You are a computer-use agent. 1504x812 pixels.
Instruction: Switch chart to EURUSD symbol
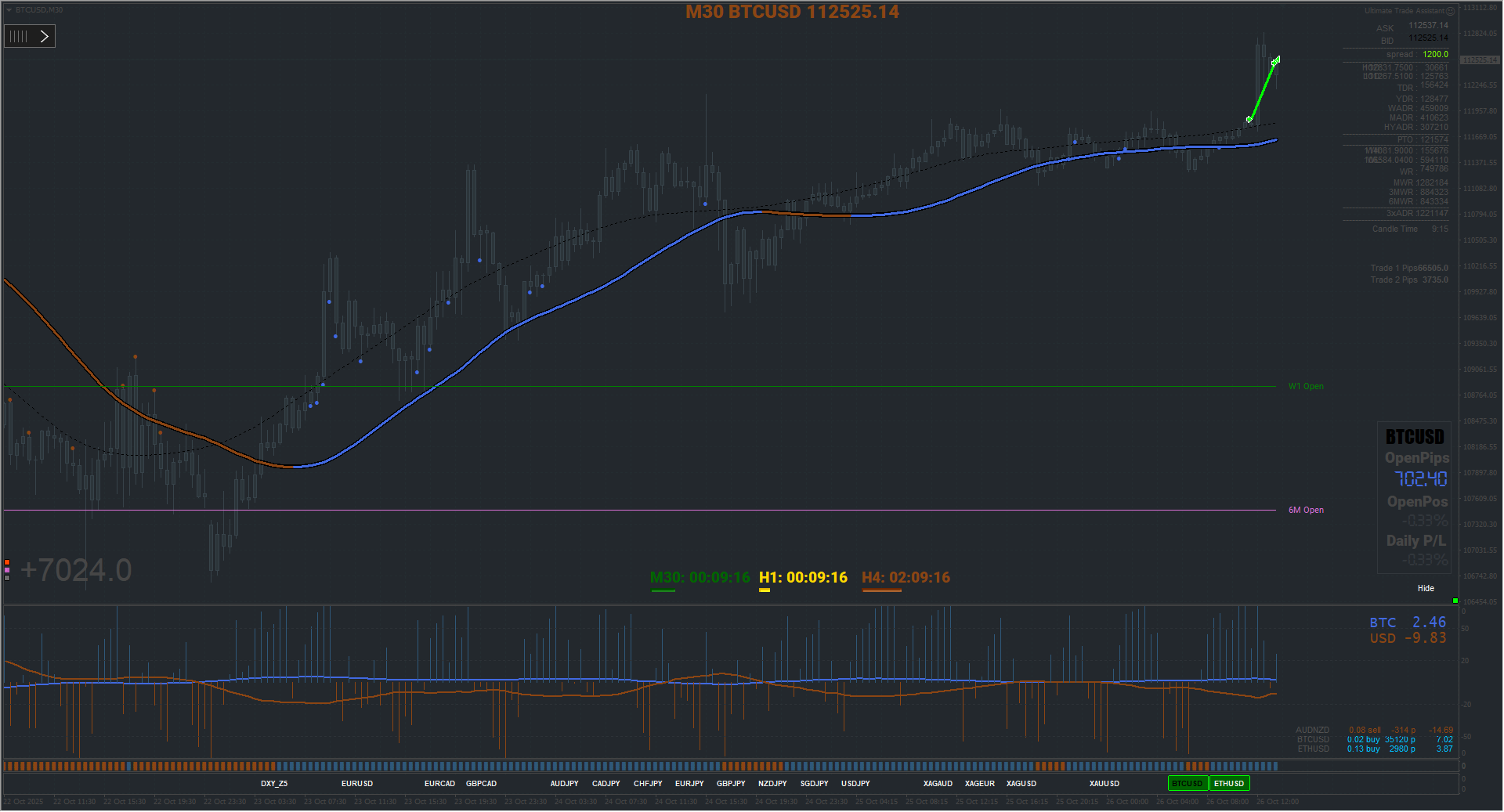pyautogui.click(x=357, y=783)
